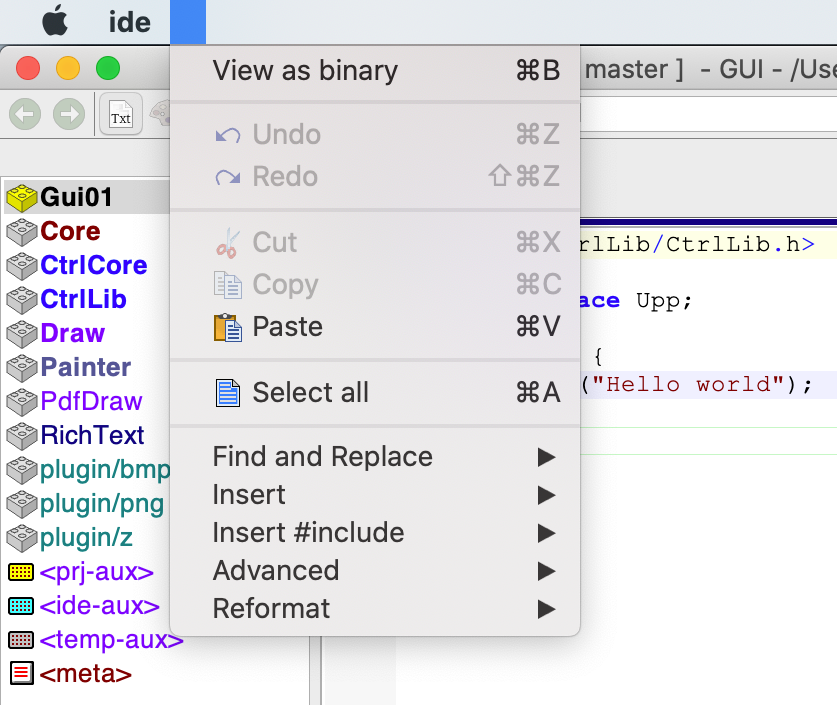Screen dimensions: 837x705
Task: Click the back navigation arrow icon
Action: point(25,115)
